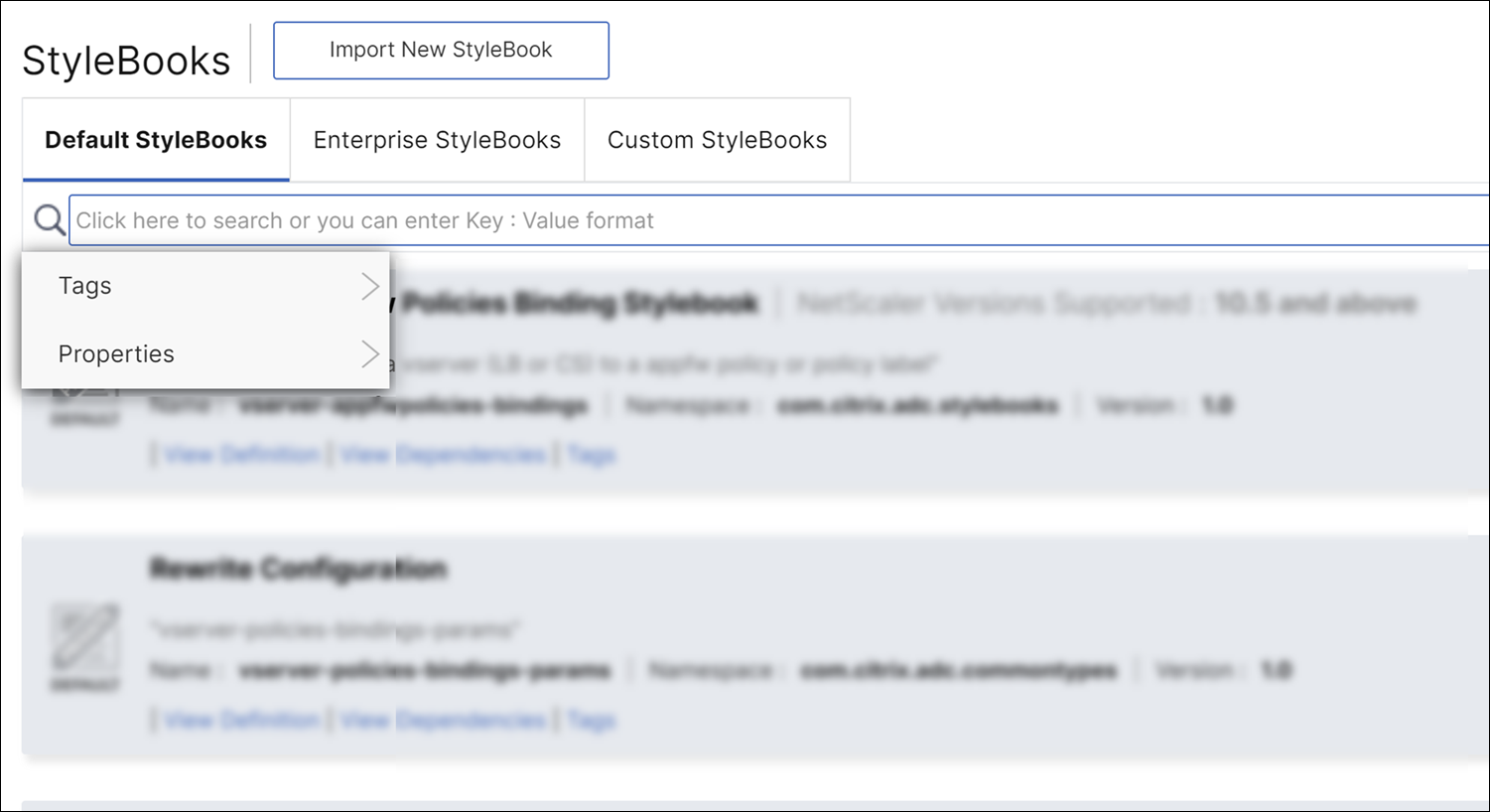Click the Tags link under Policies Binding Stylebook
1490x812 pixels.
(x=592, y=455)
